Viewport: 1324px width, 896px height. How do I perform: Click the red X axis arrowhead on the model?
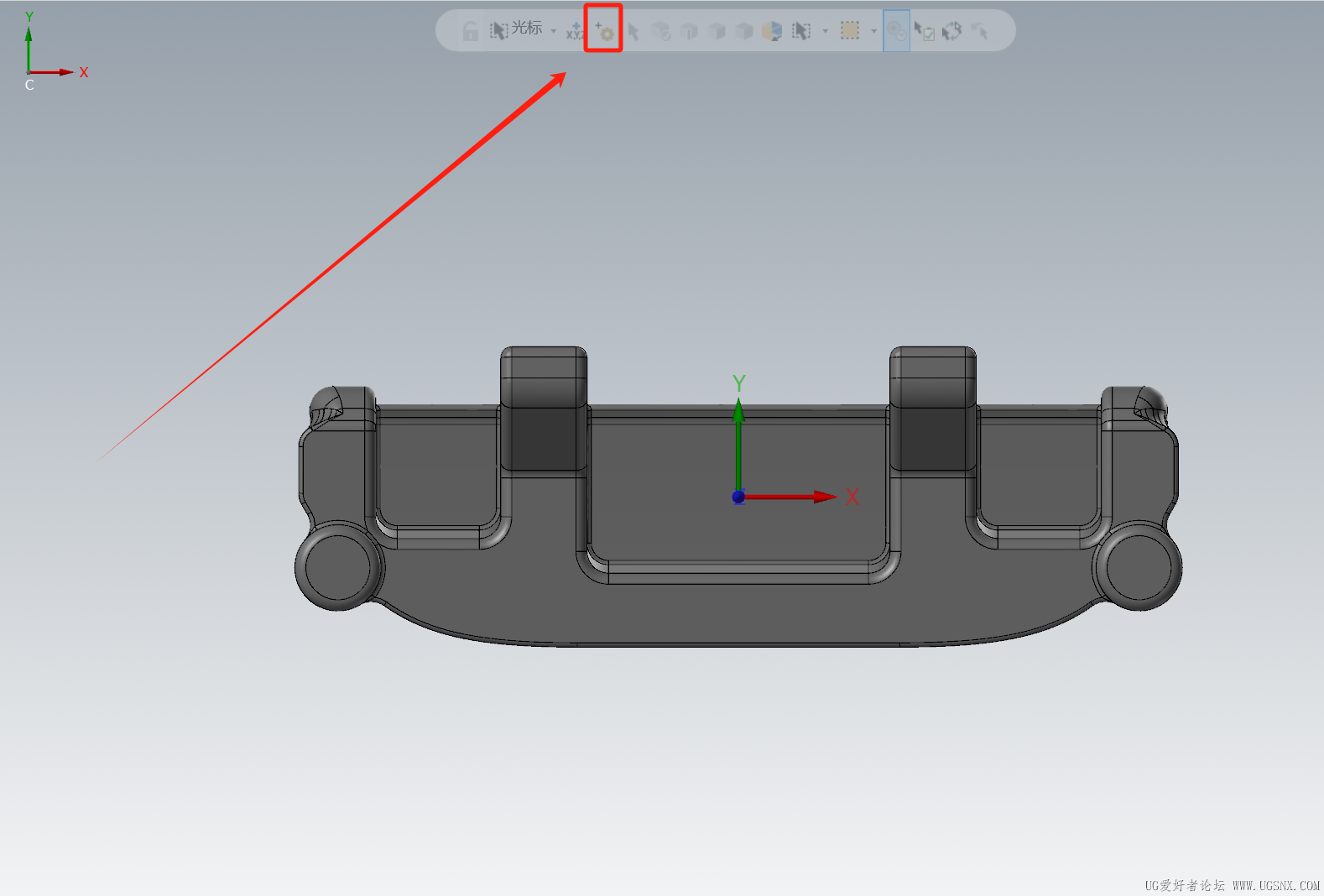pyautogui.click(x=826, y=497)
